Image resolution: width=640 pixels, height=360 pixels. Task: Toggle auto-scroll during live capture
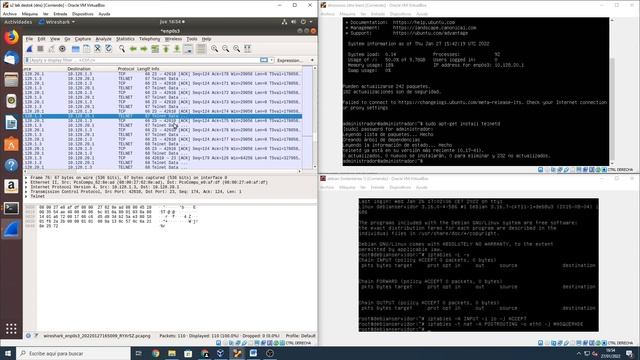pyautogui.click(x=188, y=49)
